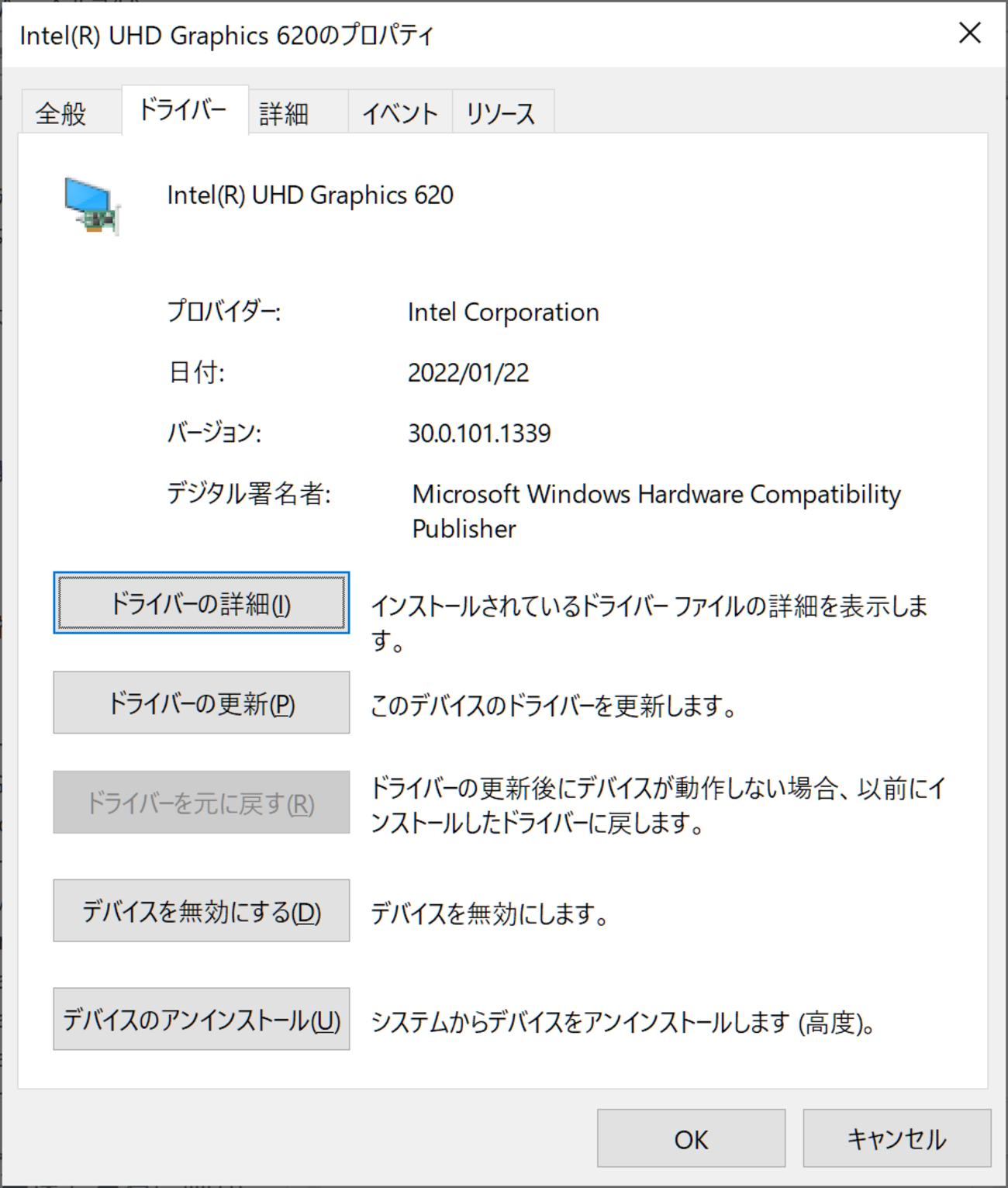The image size is (1008, 1188).
Task: Switch to the 全般 tab
Action: pos(70,113)
